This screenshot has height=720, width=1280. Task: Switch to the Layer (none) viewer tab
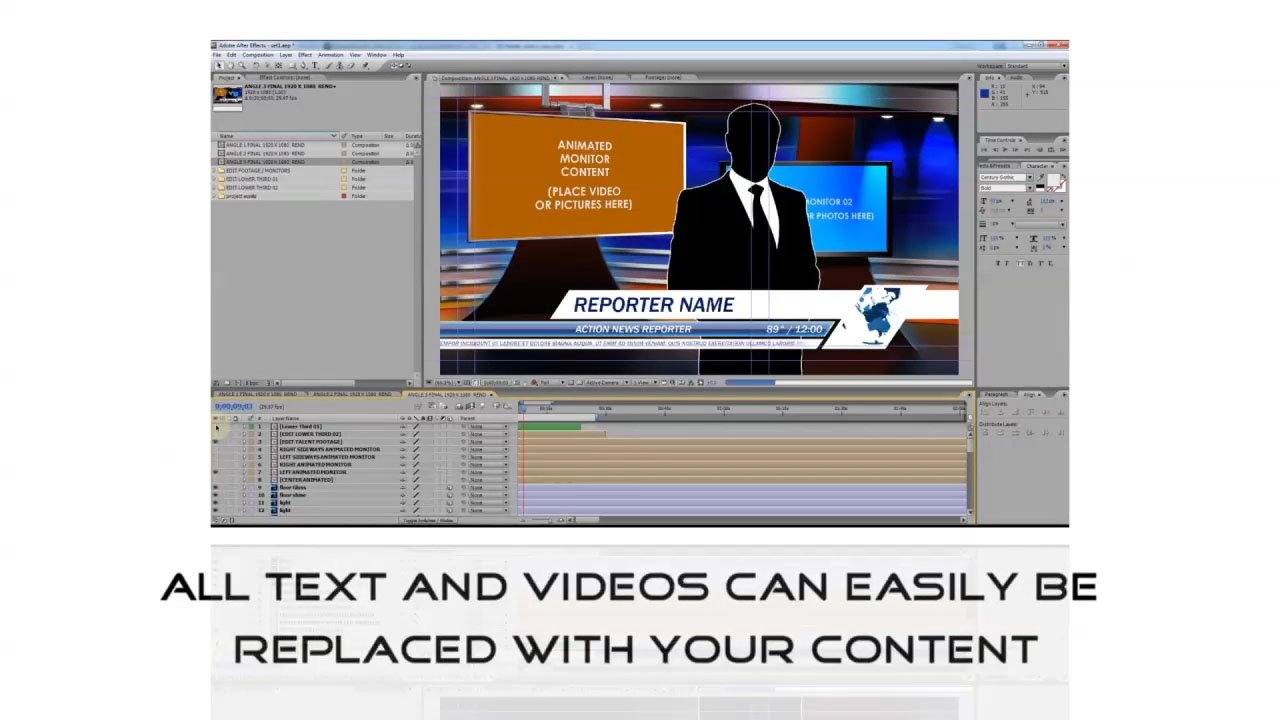pos(598,77)
